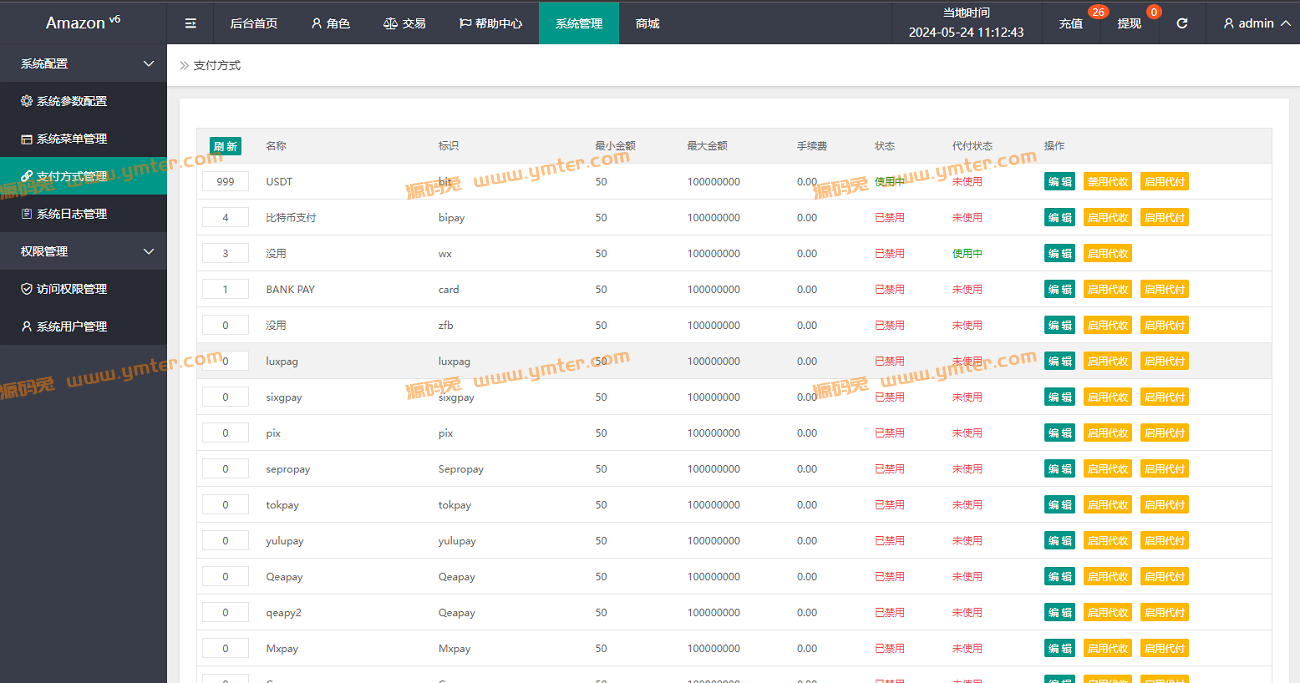Click 启用代收 in the wx row
This screenshot has height=683, width=1300.
coord(1108,254)
